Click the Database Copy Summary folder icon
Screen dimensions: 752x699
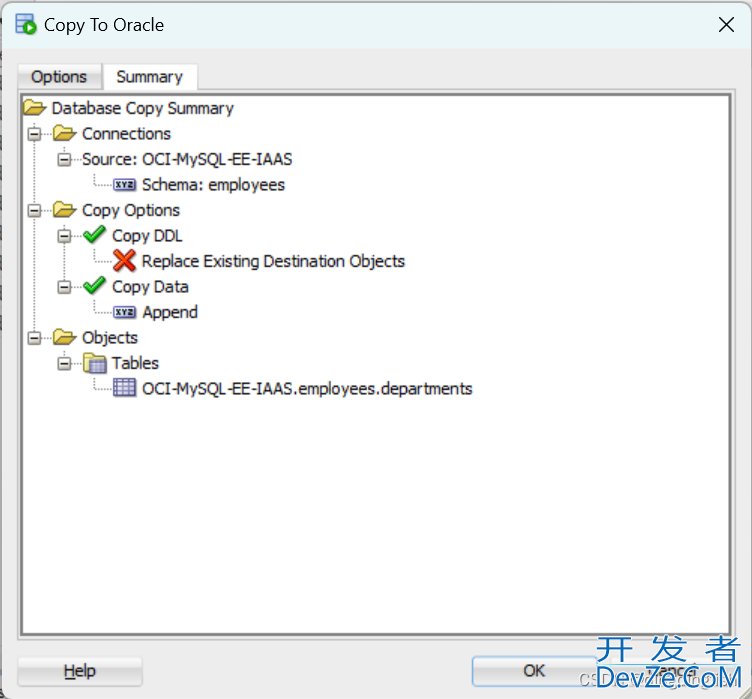tap(35, 107)
